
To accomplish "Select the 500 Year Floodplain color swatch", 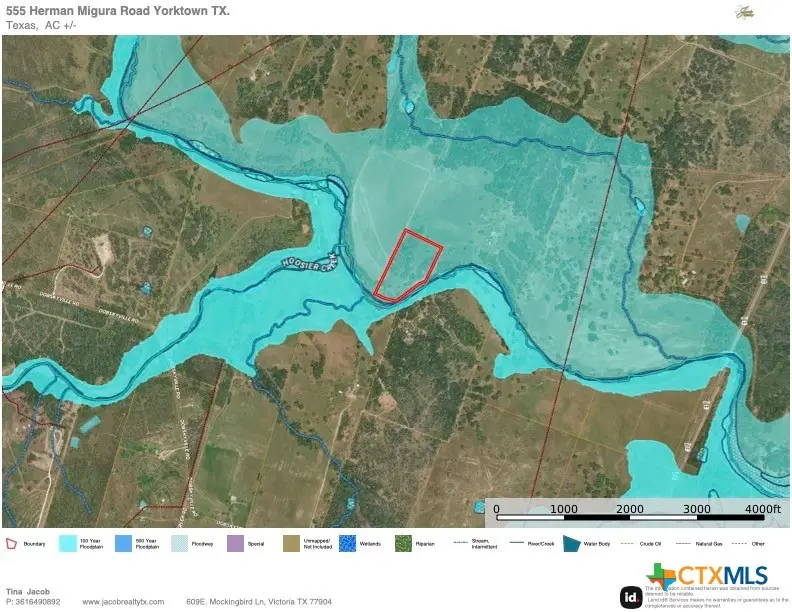I will [x=123, y=544].
